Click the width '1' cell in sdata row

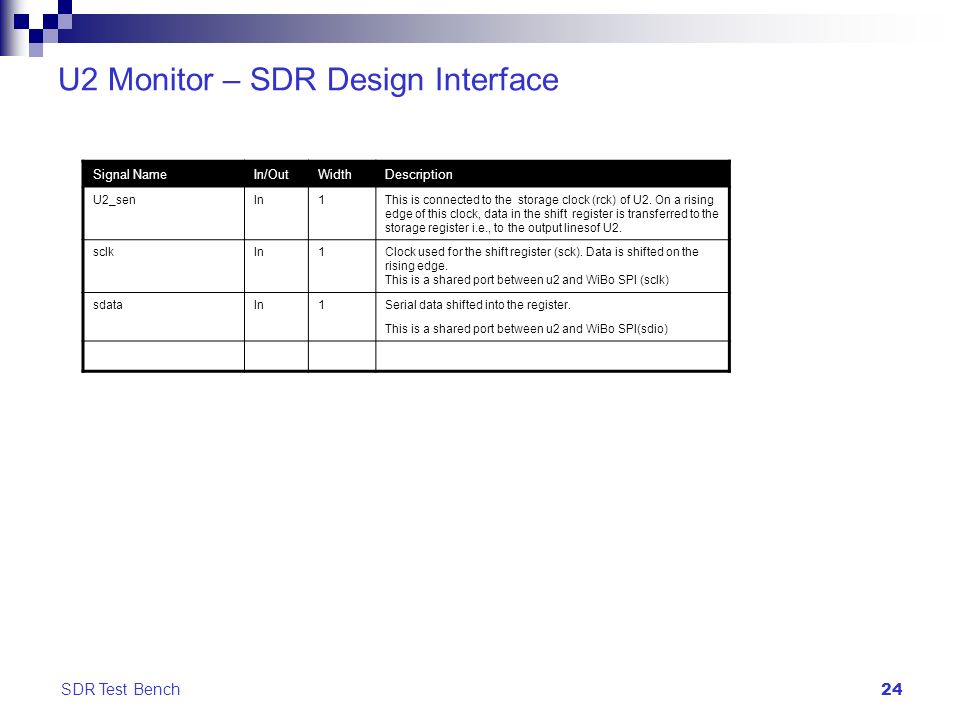(x=342, y=317)
